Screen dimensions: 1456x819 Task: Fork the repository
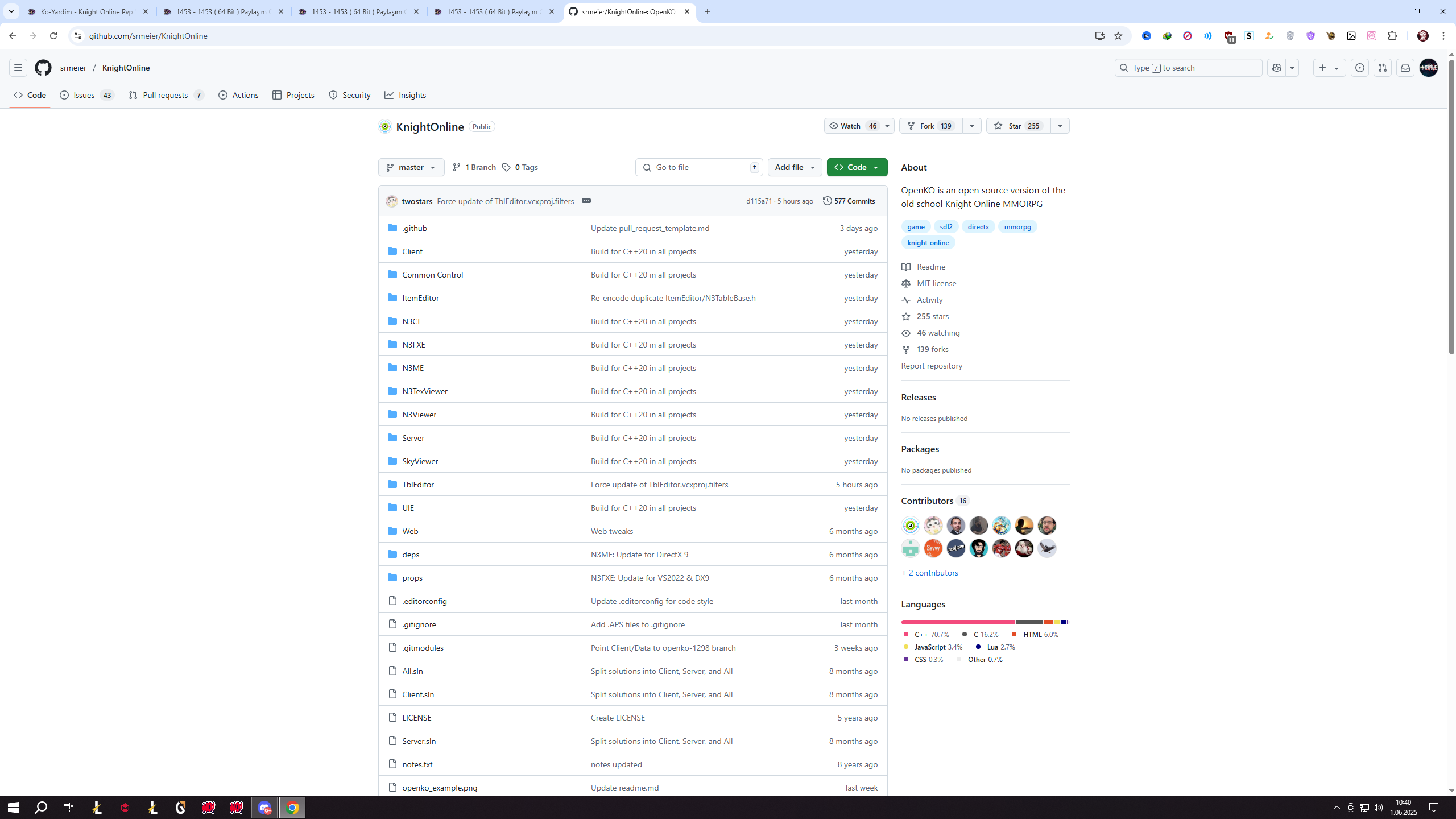coord(930,126)
